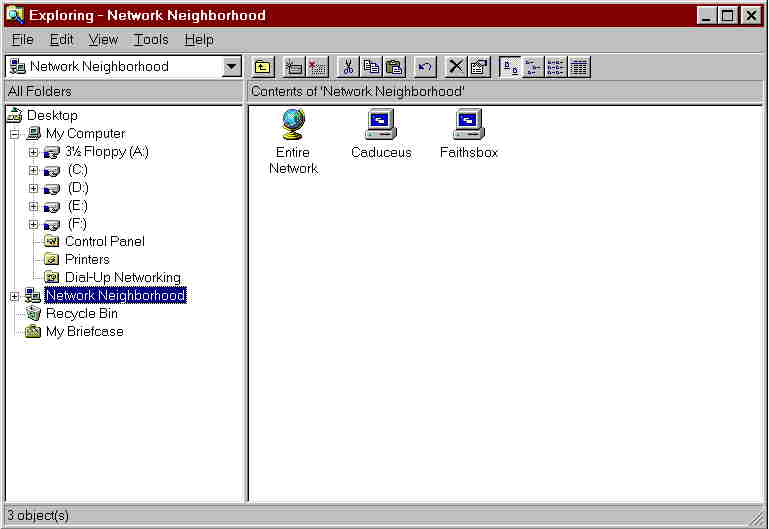
Task: Open the View menu
Action: (103, 40)
